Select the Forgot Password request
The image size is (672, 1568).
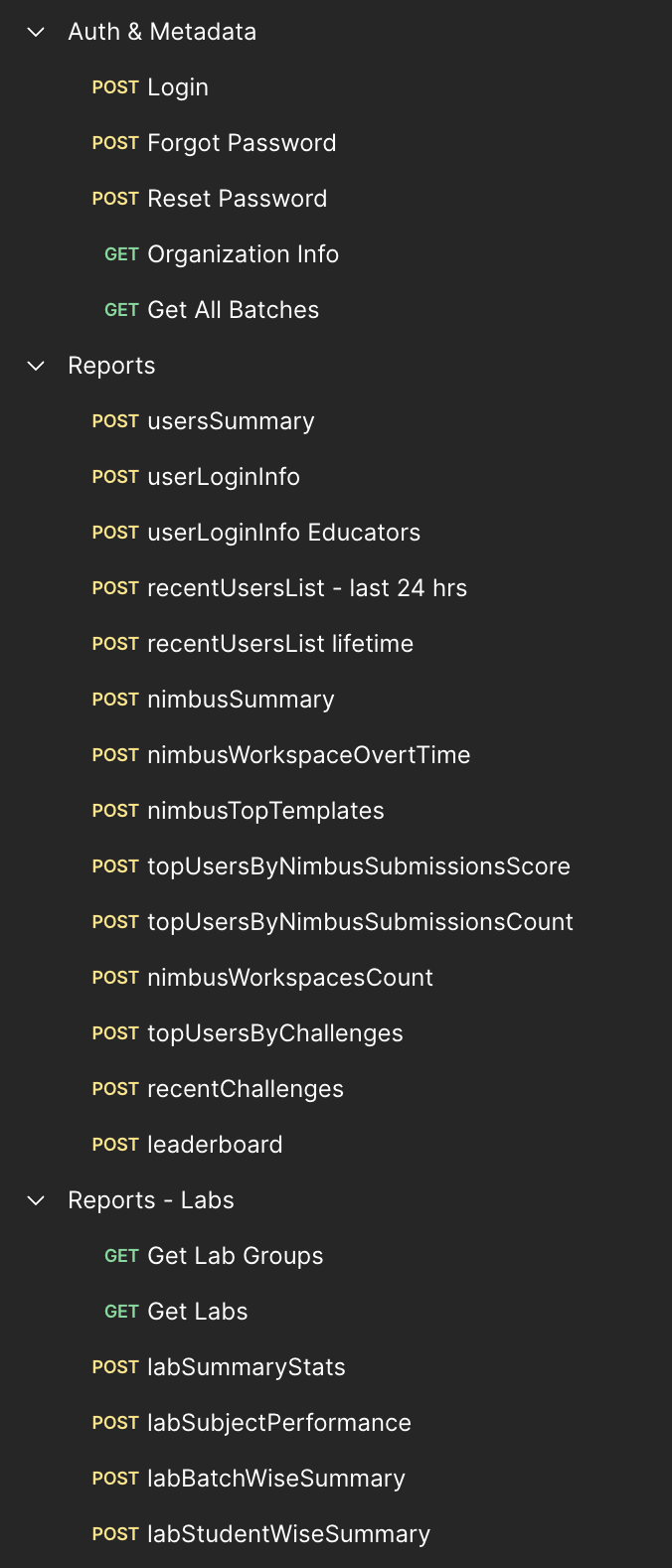click(241, 143)
